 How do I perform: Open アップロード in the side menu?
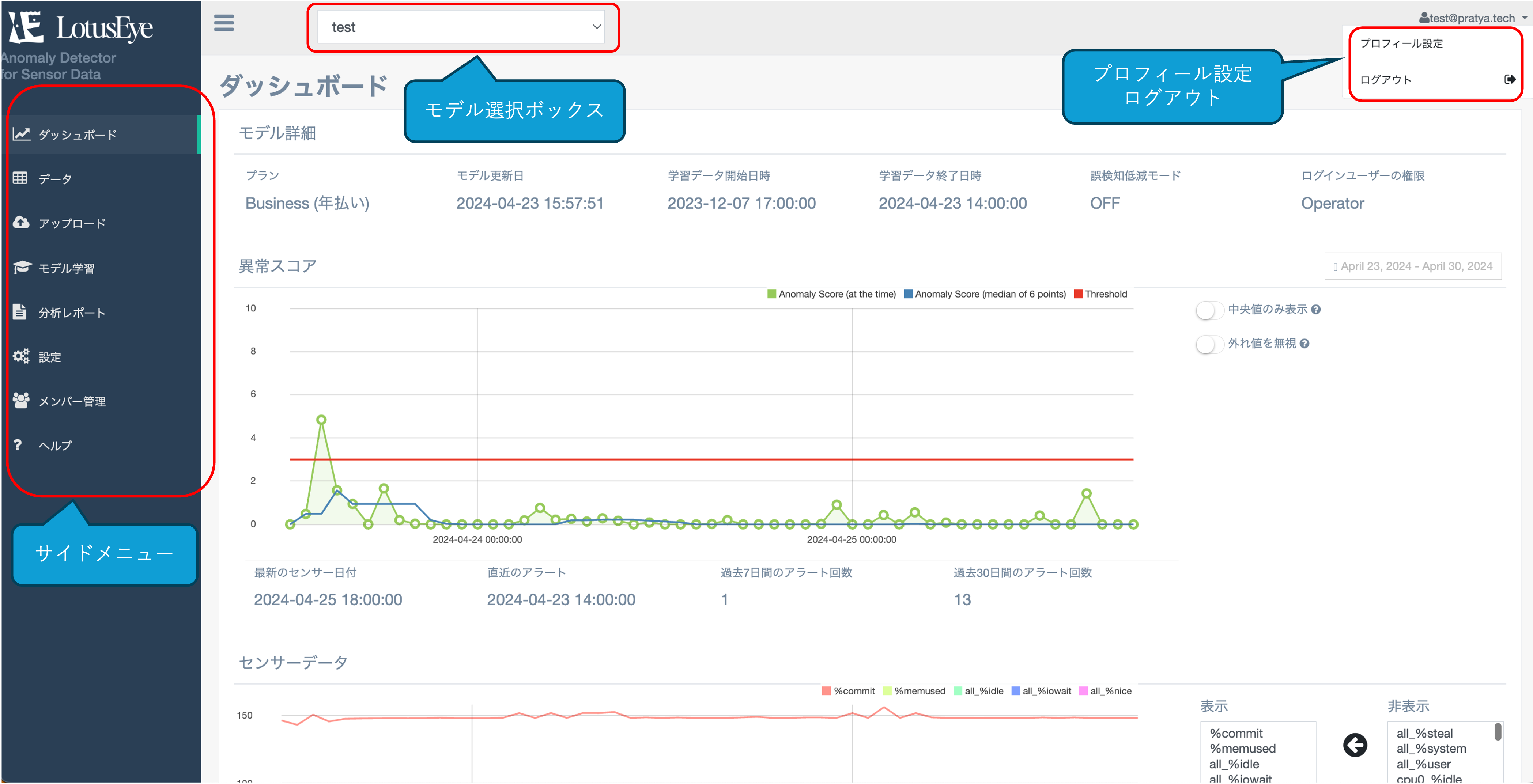(x=102, y=223)
